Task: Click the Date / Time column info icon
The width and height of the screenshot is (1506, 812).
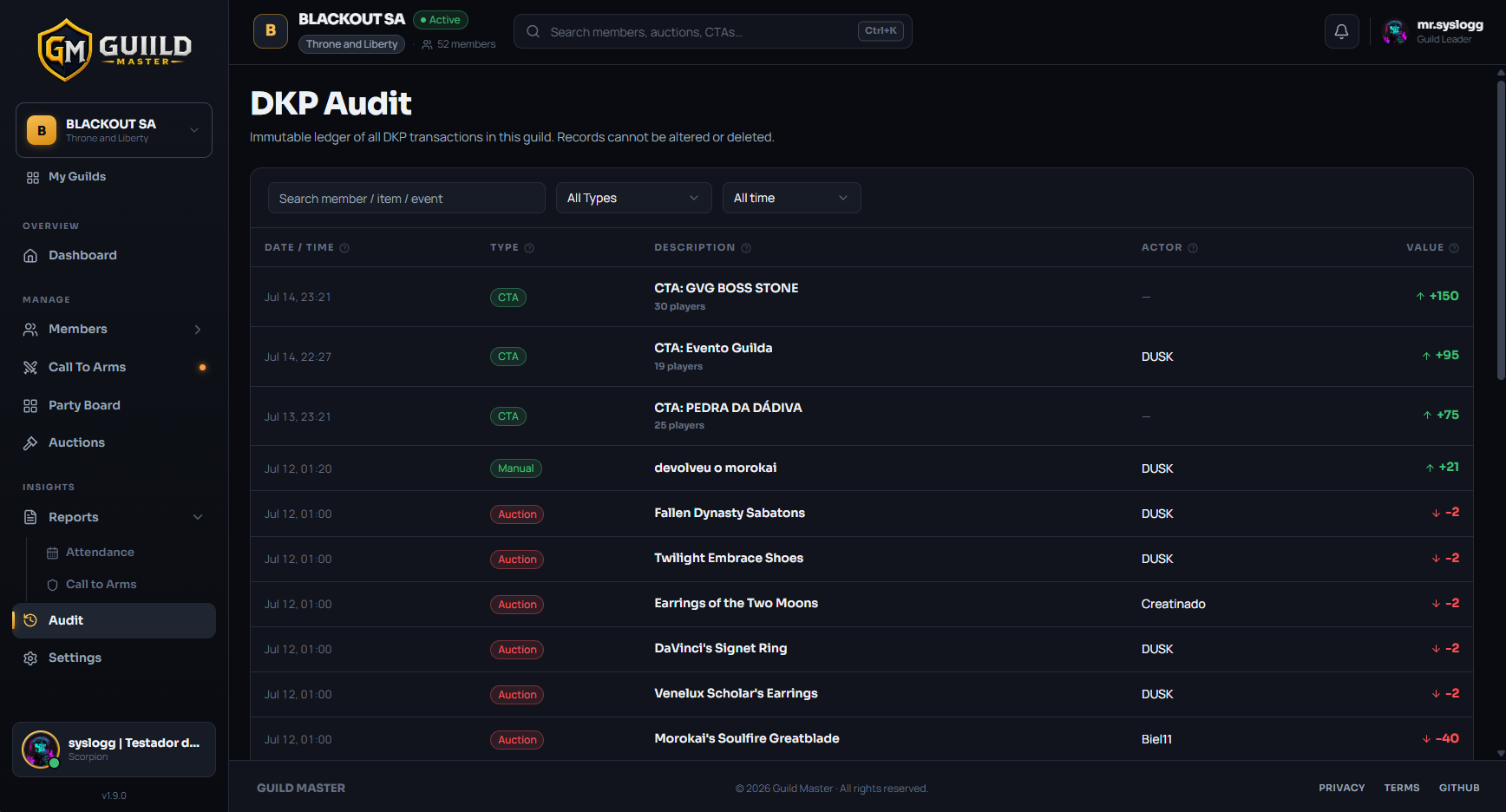Action: point(344,248)
